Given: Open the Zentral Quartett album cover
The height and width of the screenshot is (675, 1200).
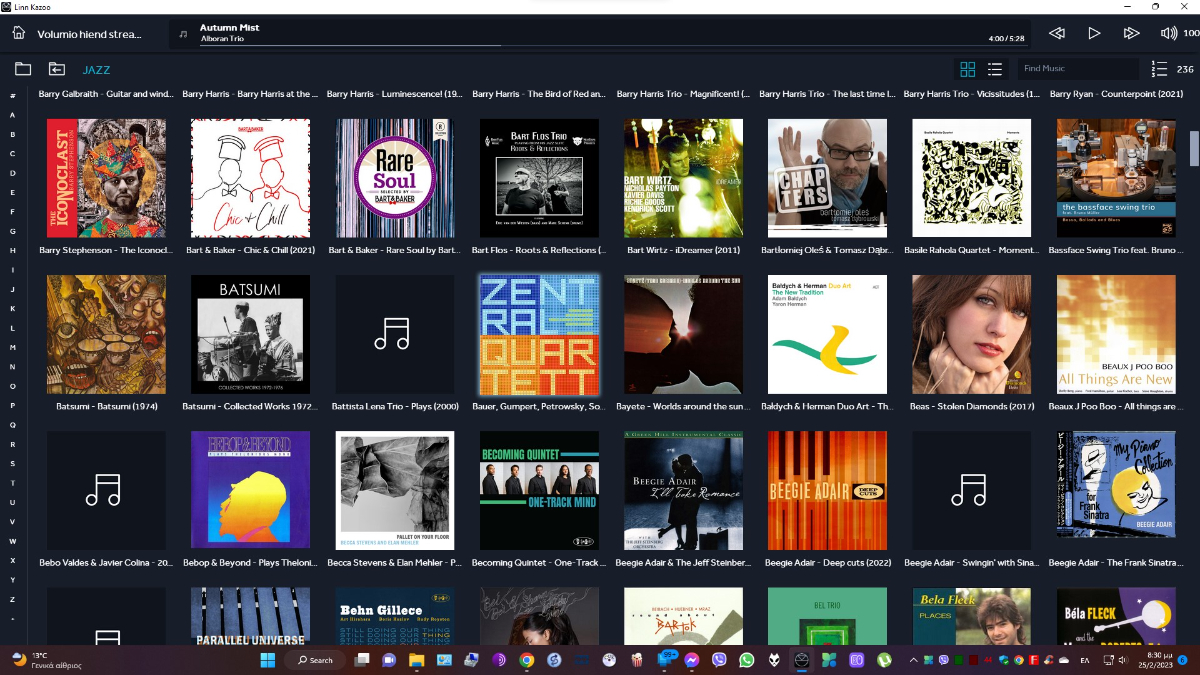Looking at the screenshot, I should 540,335.
